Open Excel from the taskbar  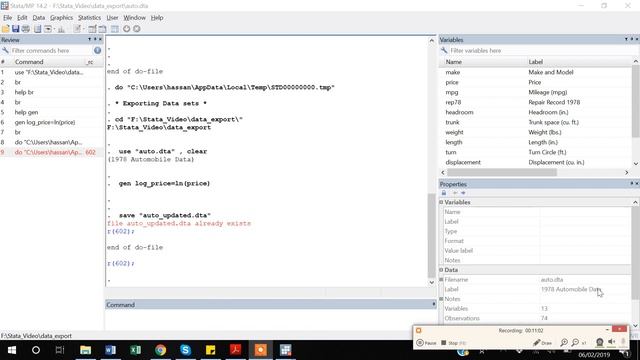pyautogui.click(x=136, y=350)
